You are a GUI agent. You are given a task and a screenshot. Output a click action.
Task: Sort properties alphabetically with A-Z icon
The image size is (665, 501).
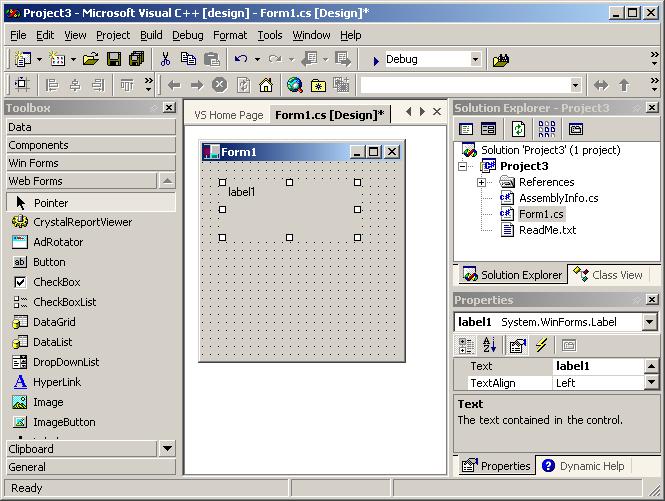[489, 345]
